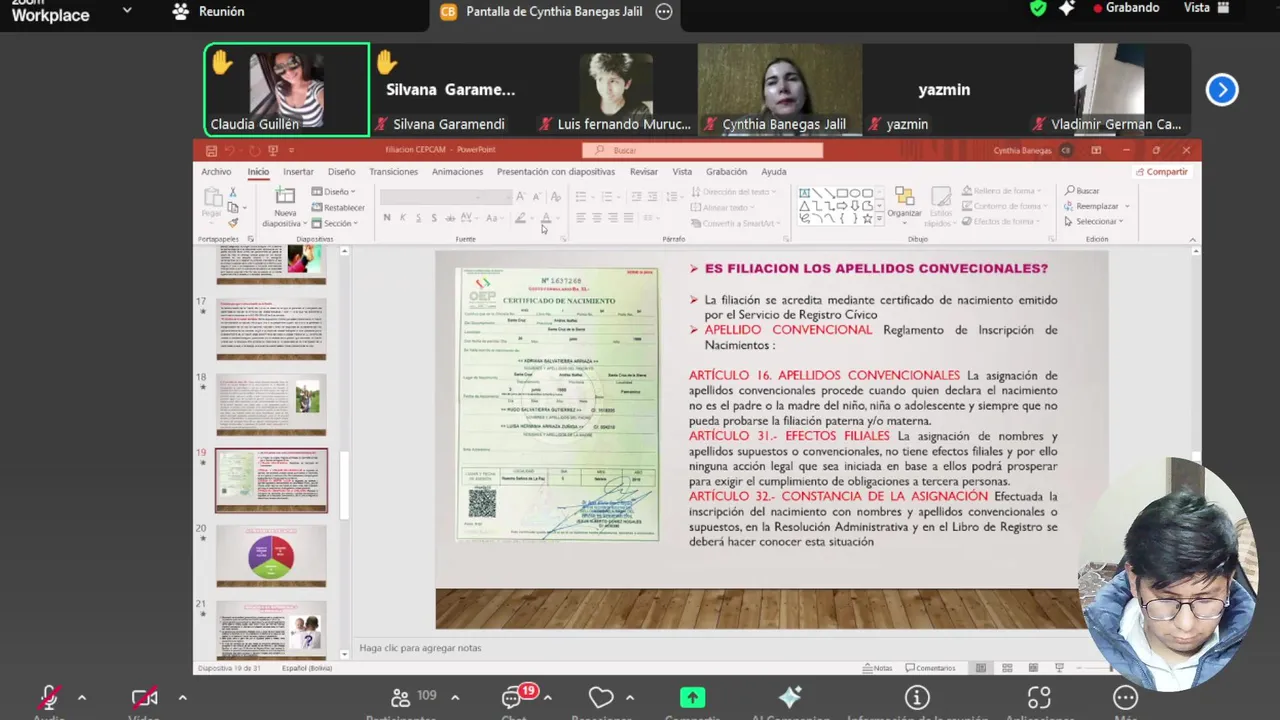Click the PowerPoint Compartir button
Image resolution: width=1280 pixels, height=720 pixels.
pyautogui.click(x=1162, y=171)
